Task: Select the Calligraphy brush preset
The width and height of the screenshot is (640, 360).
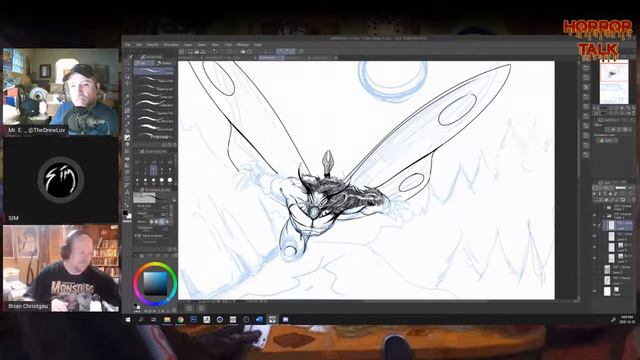Action: [154, 104]
